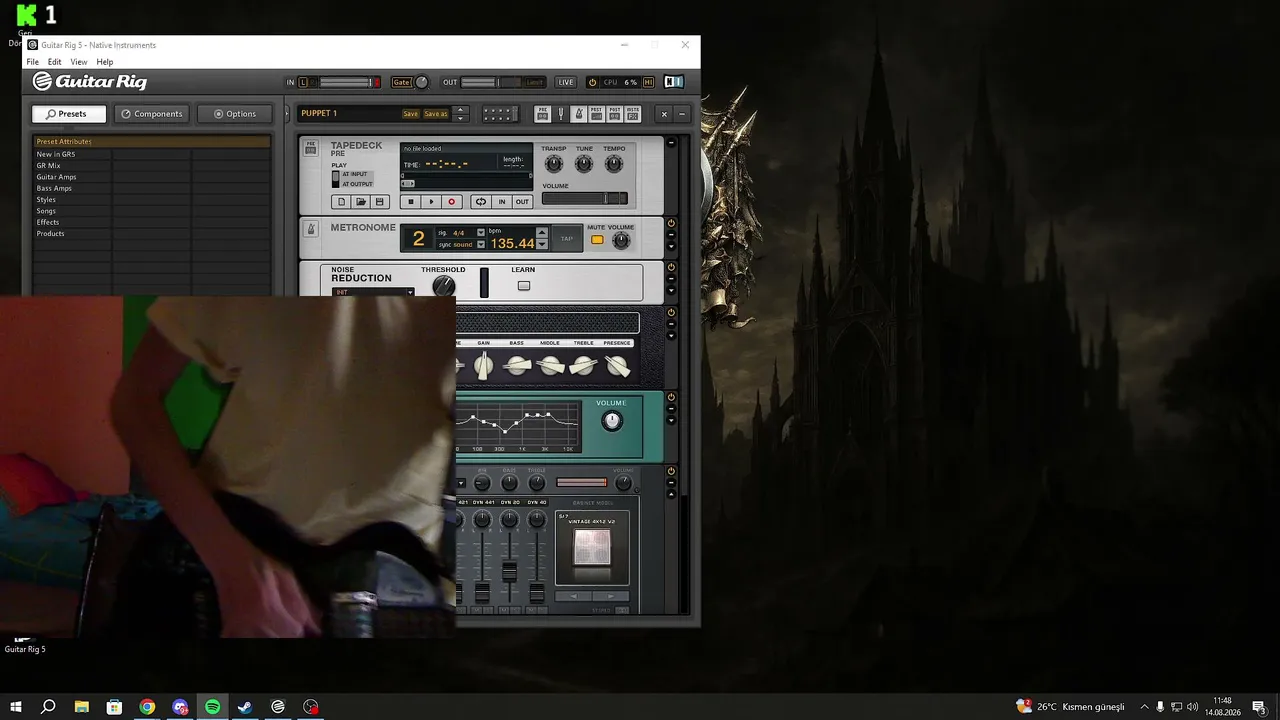Power off the Metronome module
The image size is (1280, 720).
[671, 224]
